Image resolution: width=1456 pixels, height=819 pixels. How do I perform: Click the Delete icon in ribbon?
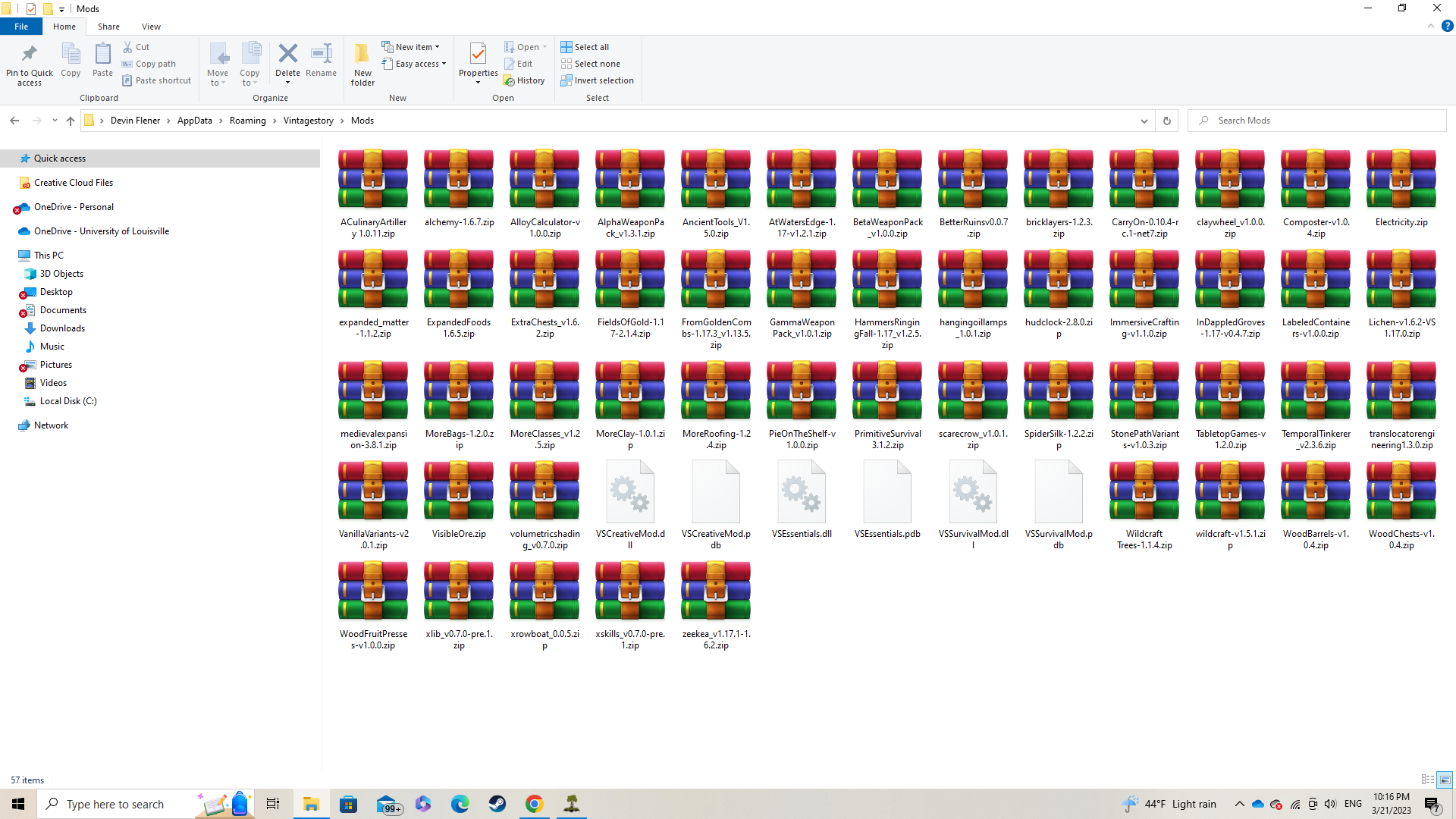click(287, 55)
